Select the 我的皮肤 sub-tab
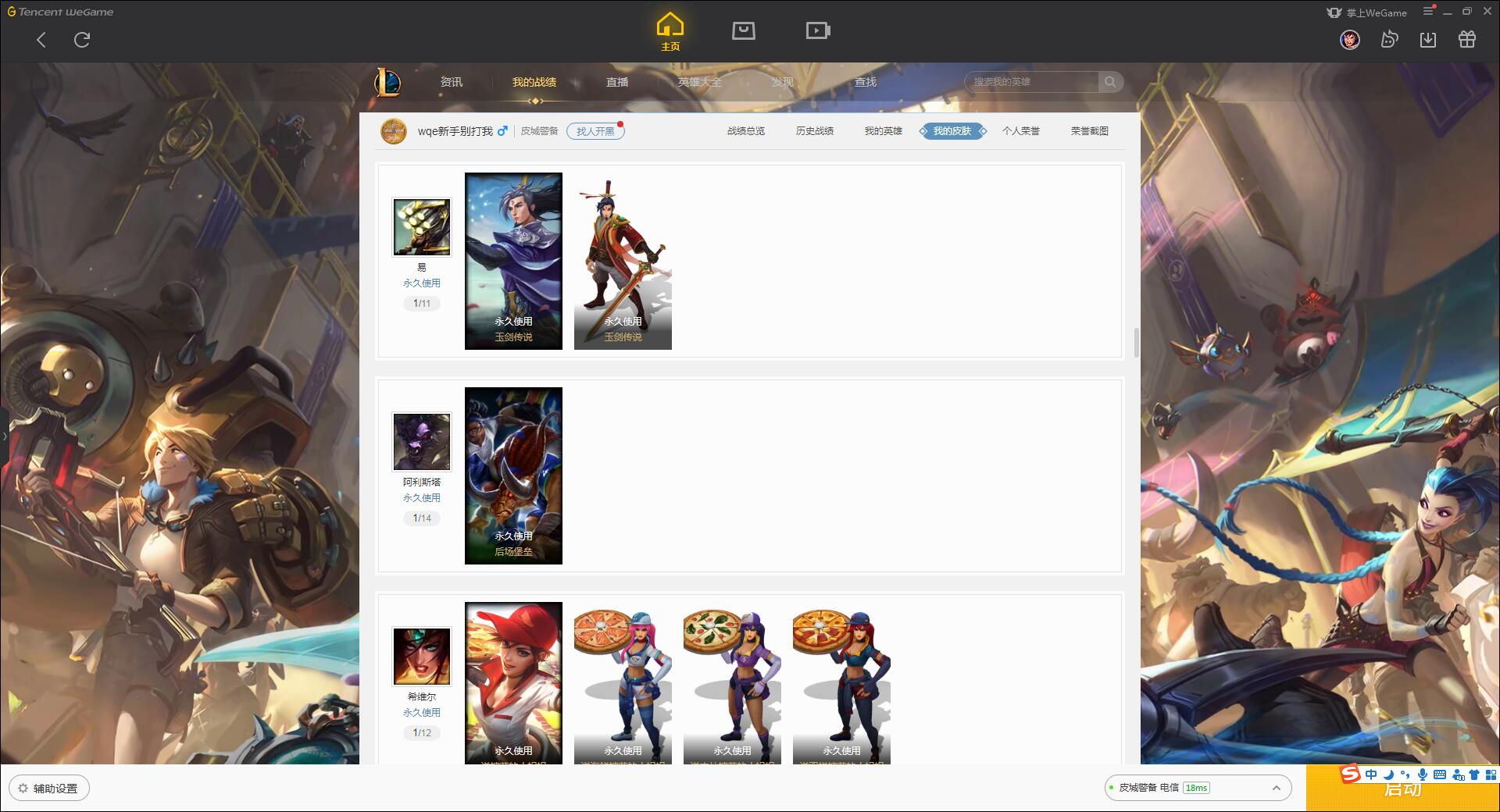 (952, 131)
